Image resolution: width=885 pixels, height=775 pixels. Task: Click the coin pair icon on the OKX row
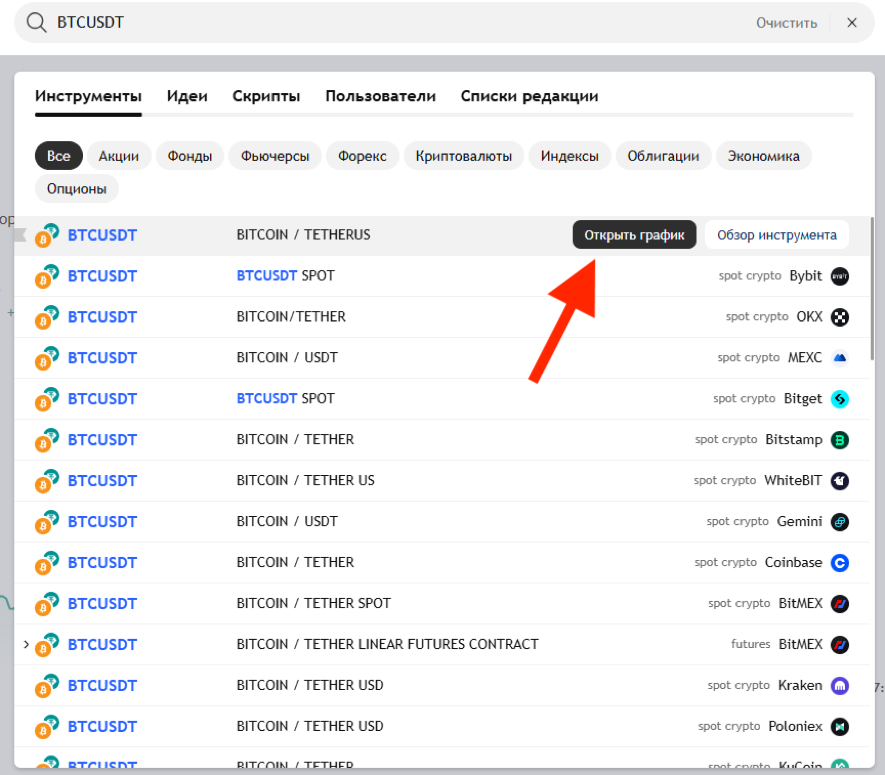47,317
